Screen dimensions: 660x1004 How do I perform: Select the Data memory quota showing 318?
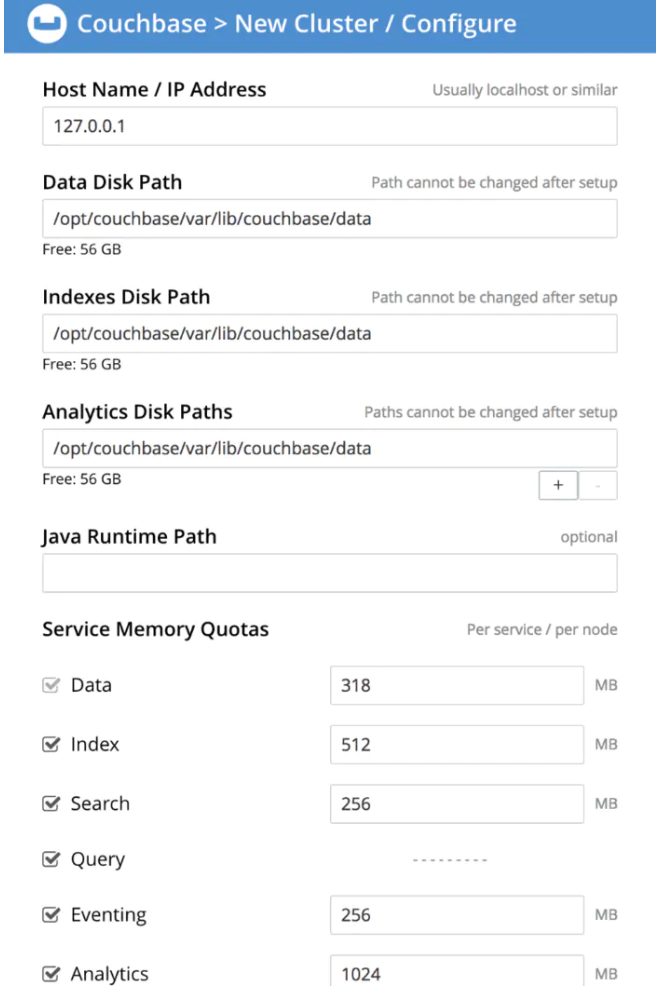point(456,684)
